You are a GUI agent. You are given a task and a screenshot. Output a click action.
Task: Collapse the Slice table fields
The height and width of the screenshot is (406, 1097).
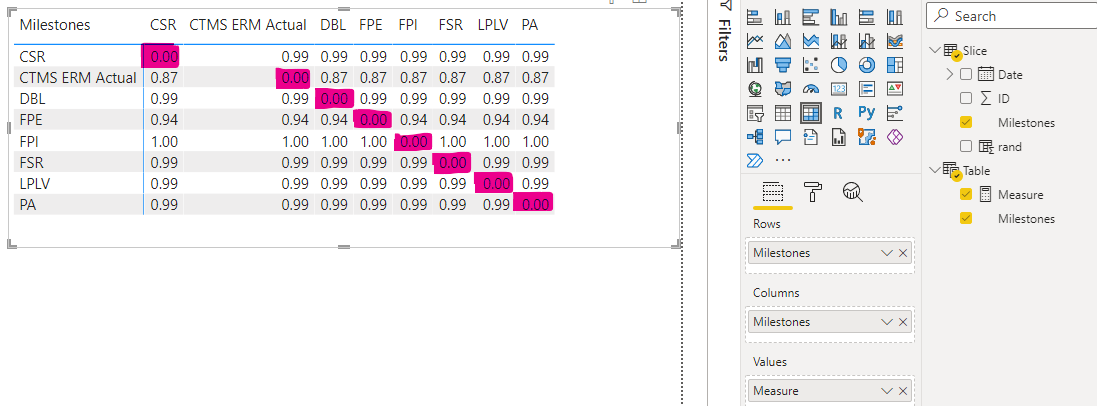[935, 50]
